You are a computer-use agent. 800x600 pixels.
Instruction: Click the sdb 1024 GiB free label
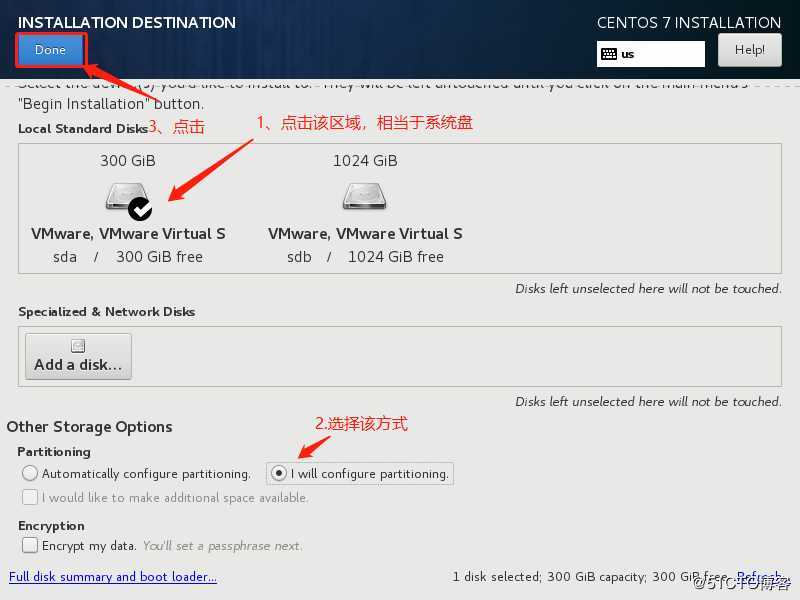coord(365,257)
